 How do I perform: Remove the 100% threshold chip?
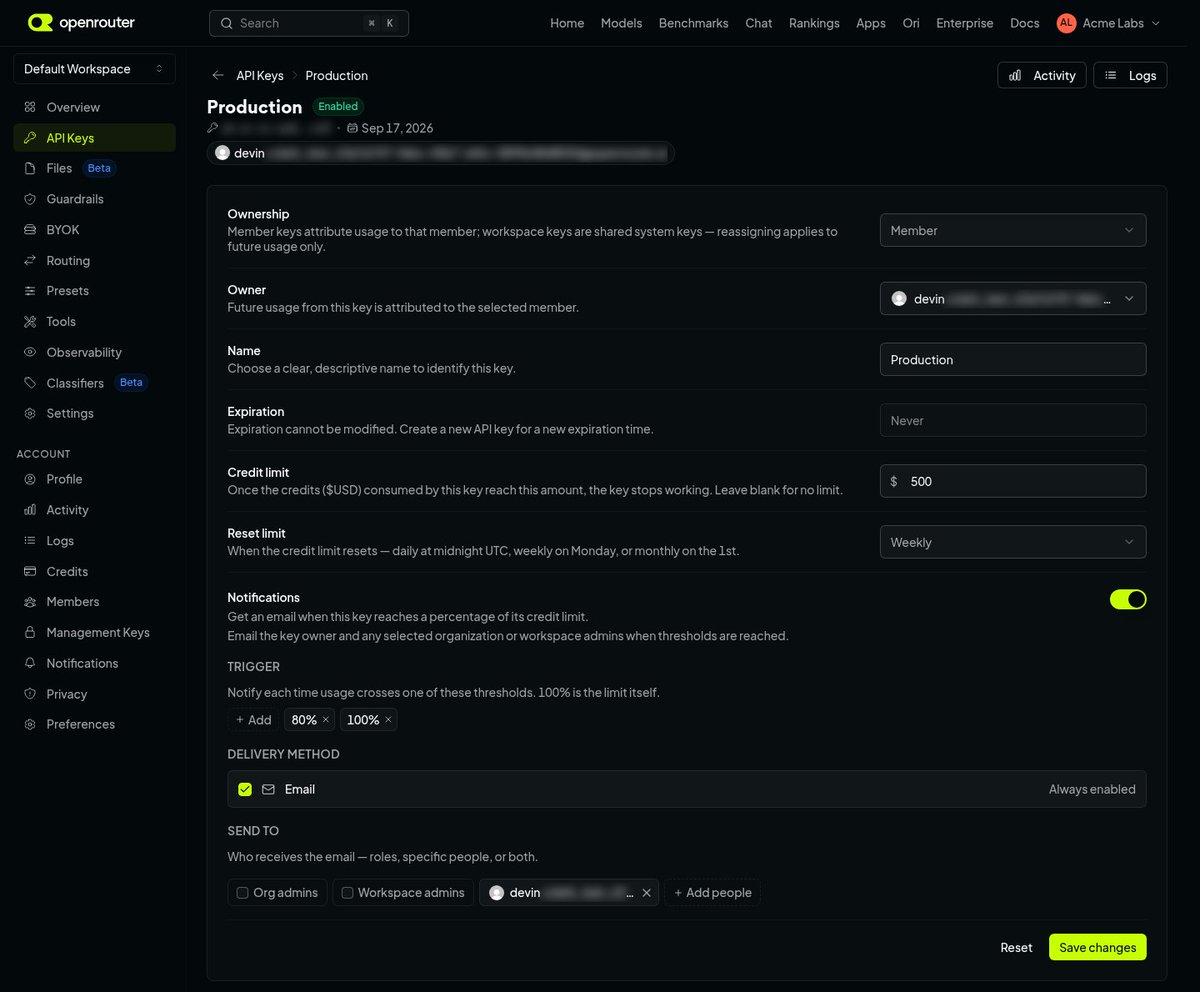point(388,720)
